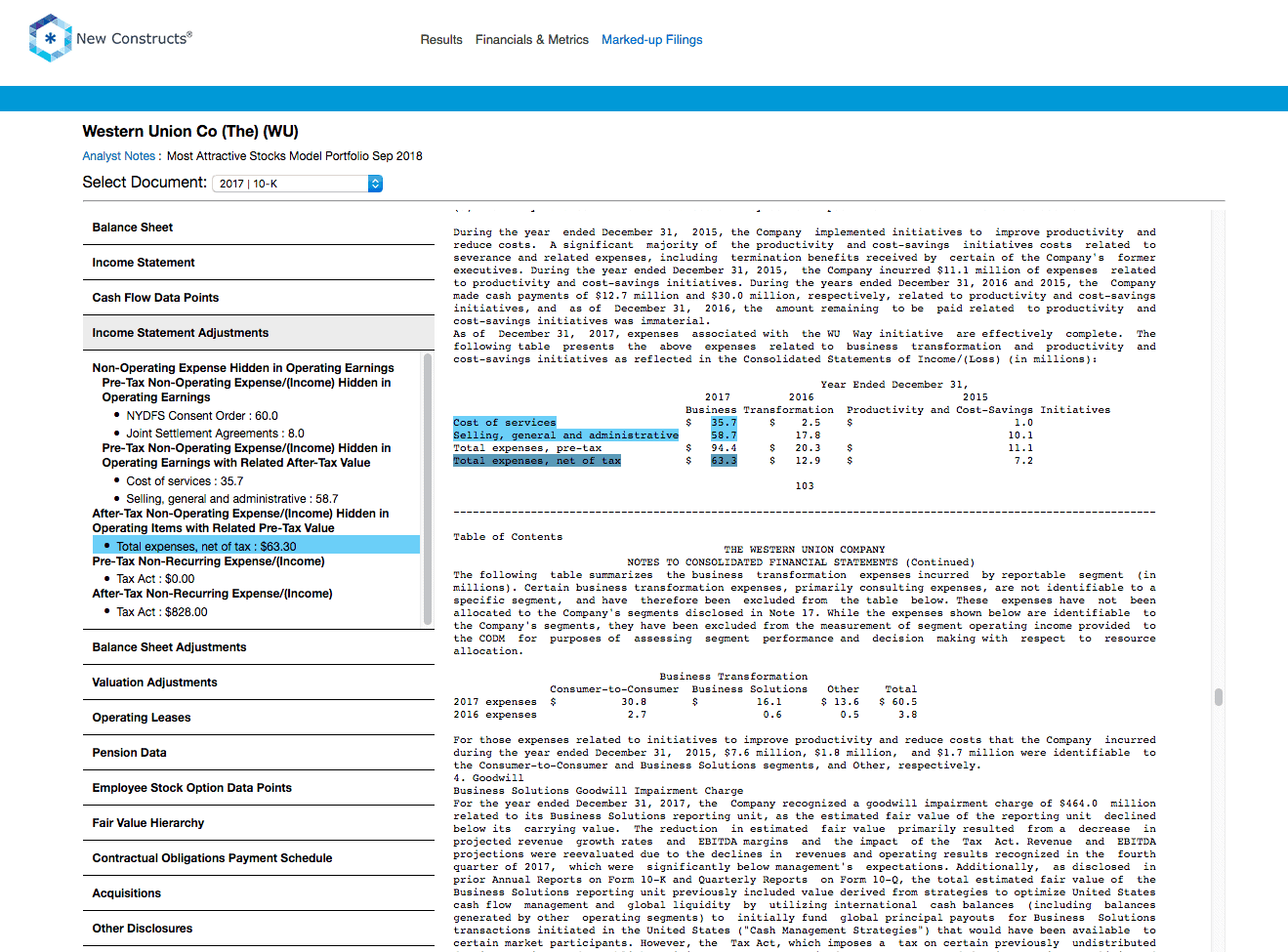Click highlighted 'Cost of services' in filing
Viewport: 1288px width, 952px height.
point(505,423)
